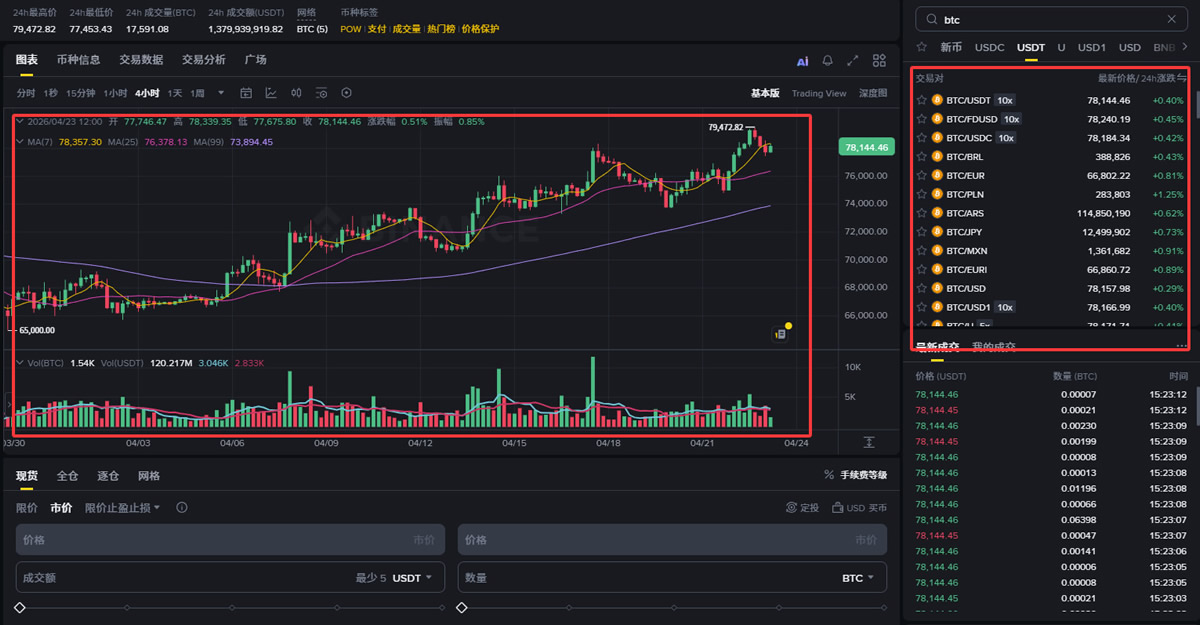The height and width of the screenshot is (625, 1200).
Task: Favorite the BTC/USDT pair with its star
Action: click(x=922, y=100)
